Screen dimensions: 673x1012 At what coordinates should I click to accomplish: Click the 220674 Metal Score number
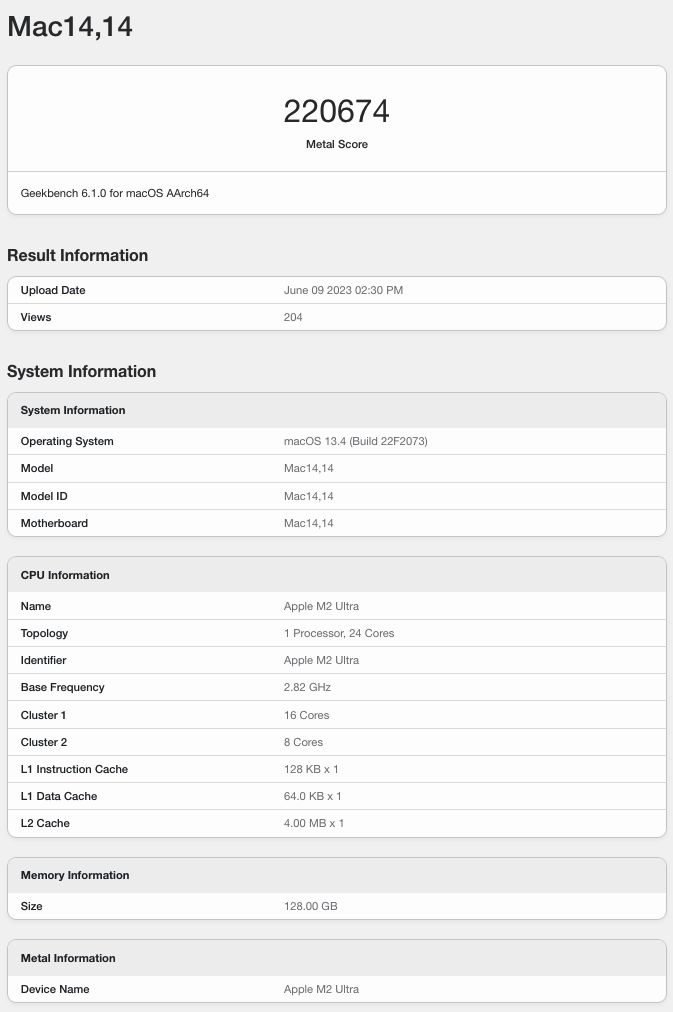[x=336, y=111]
